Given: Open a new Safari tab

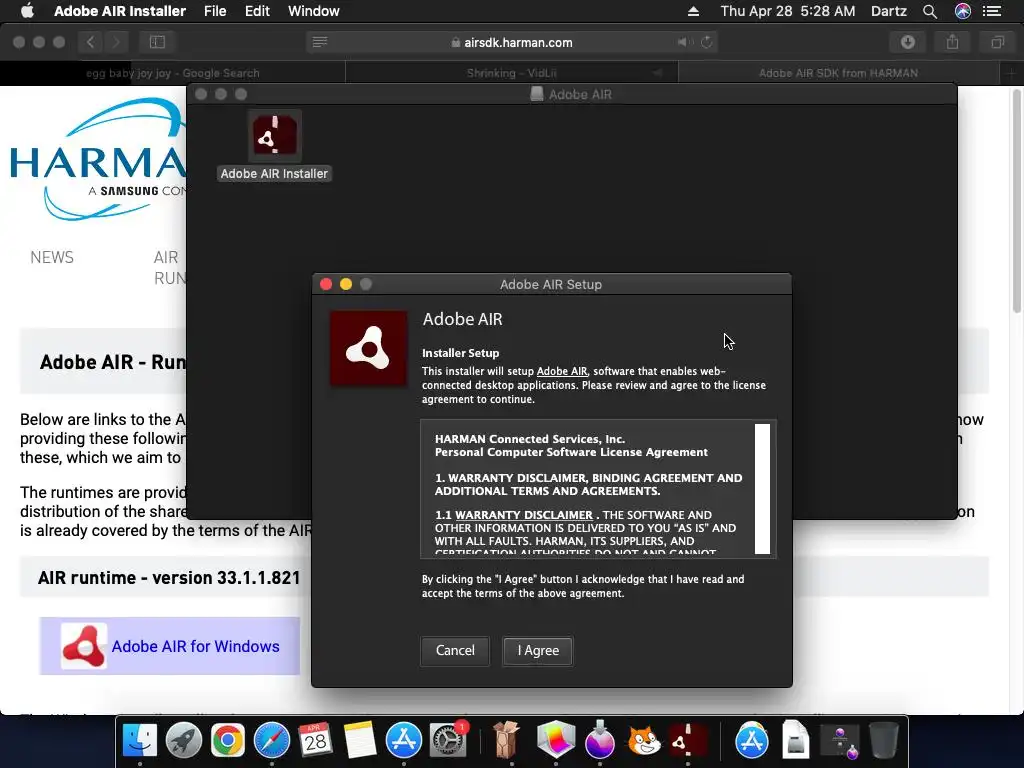Looking at the screenshot, I should pos(1011,73).
